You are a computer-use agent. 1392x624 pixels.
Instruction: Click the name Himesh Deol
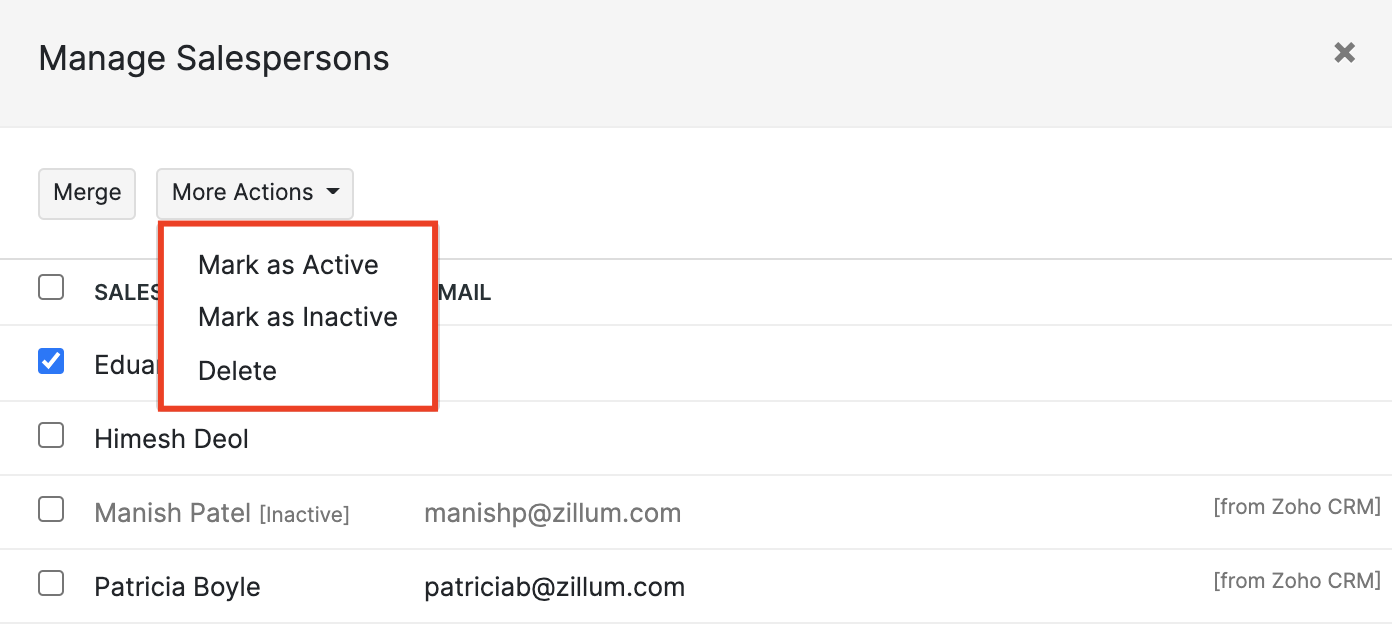pyautogui.click(x=171, y=439)
